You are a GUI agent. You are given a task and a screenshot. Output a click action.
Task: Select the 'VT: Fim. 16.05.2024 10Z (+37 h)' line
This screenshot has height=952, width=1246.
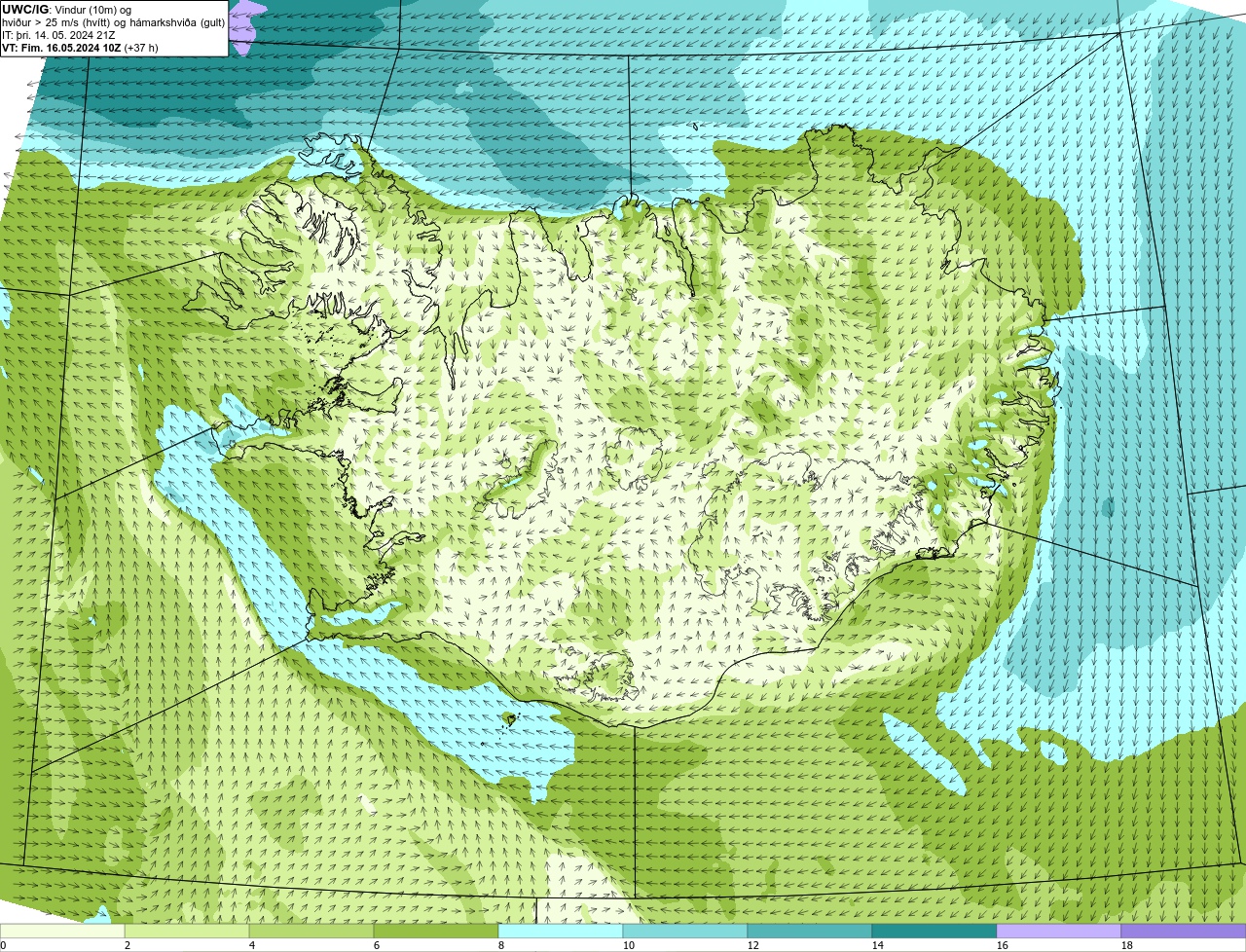click(80, 48)
